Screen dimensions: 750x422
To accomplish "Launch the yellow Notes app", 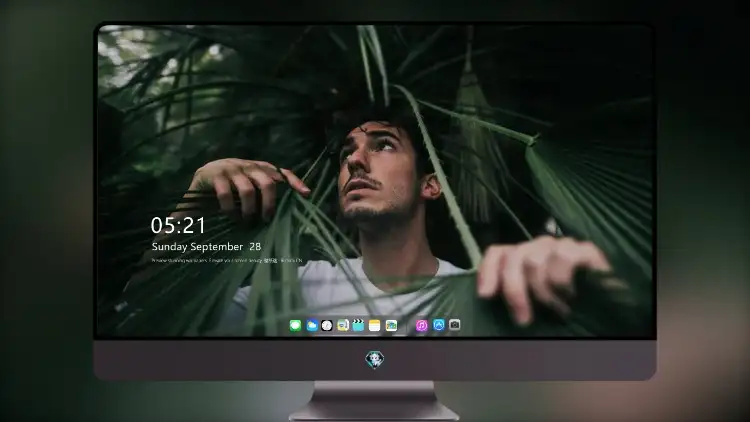I will pyautogui.click(x=375, y=326).
